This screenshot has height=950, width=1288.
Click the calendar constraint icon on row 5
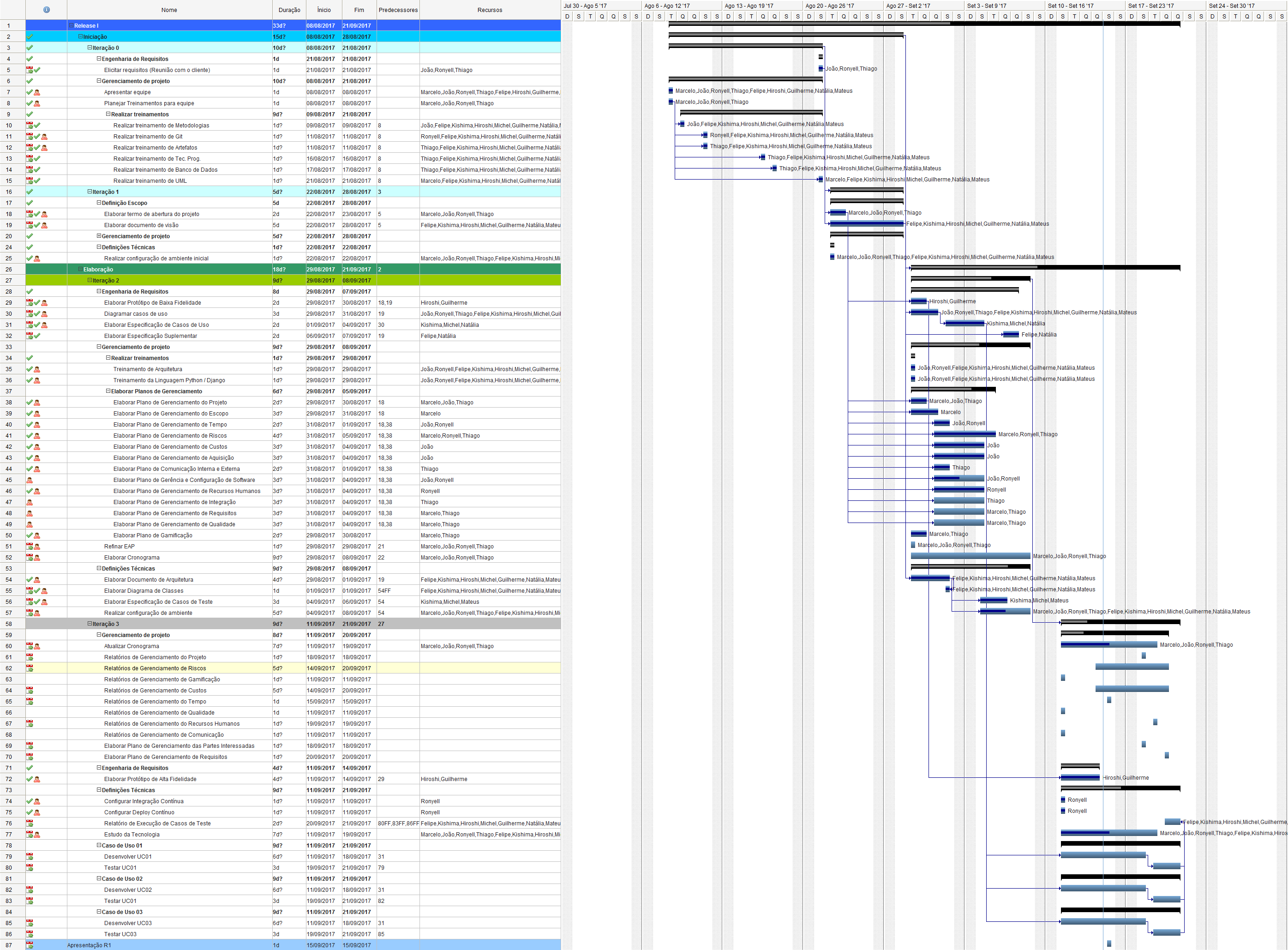pos(30,70)
